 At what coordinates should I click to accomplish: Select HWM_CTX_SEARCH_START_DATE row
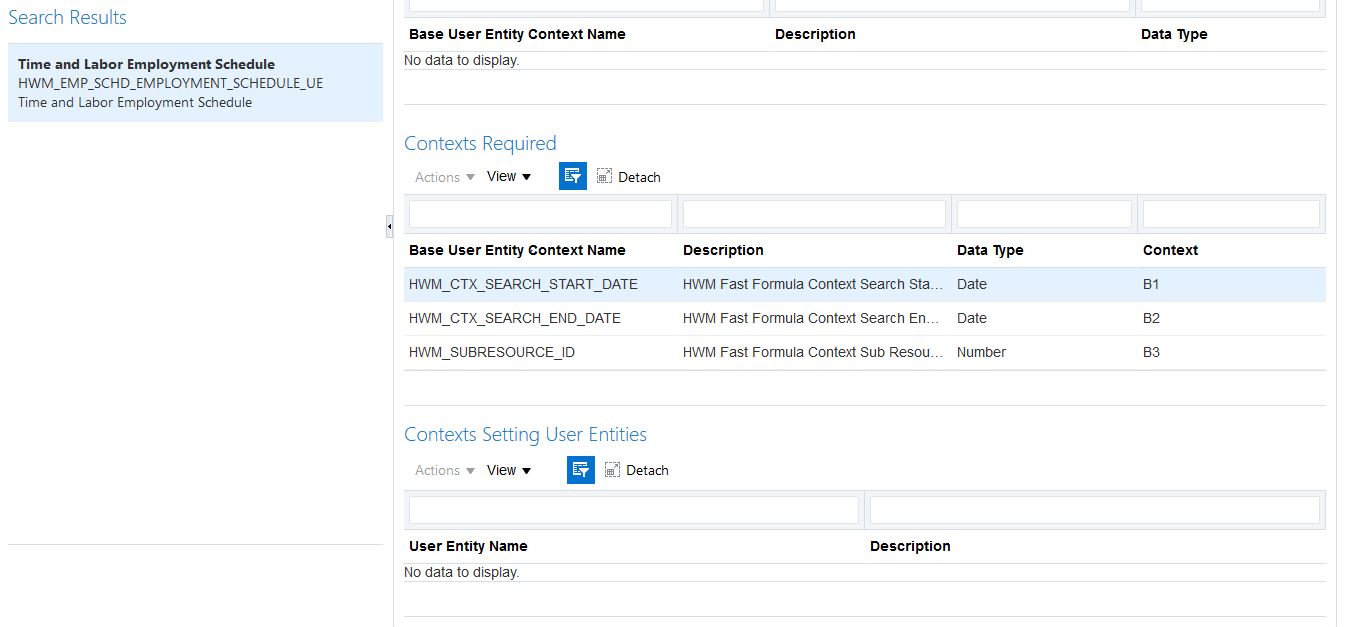865,284
